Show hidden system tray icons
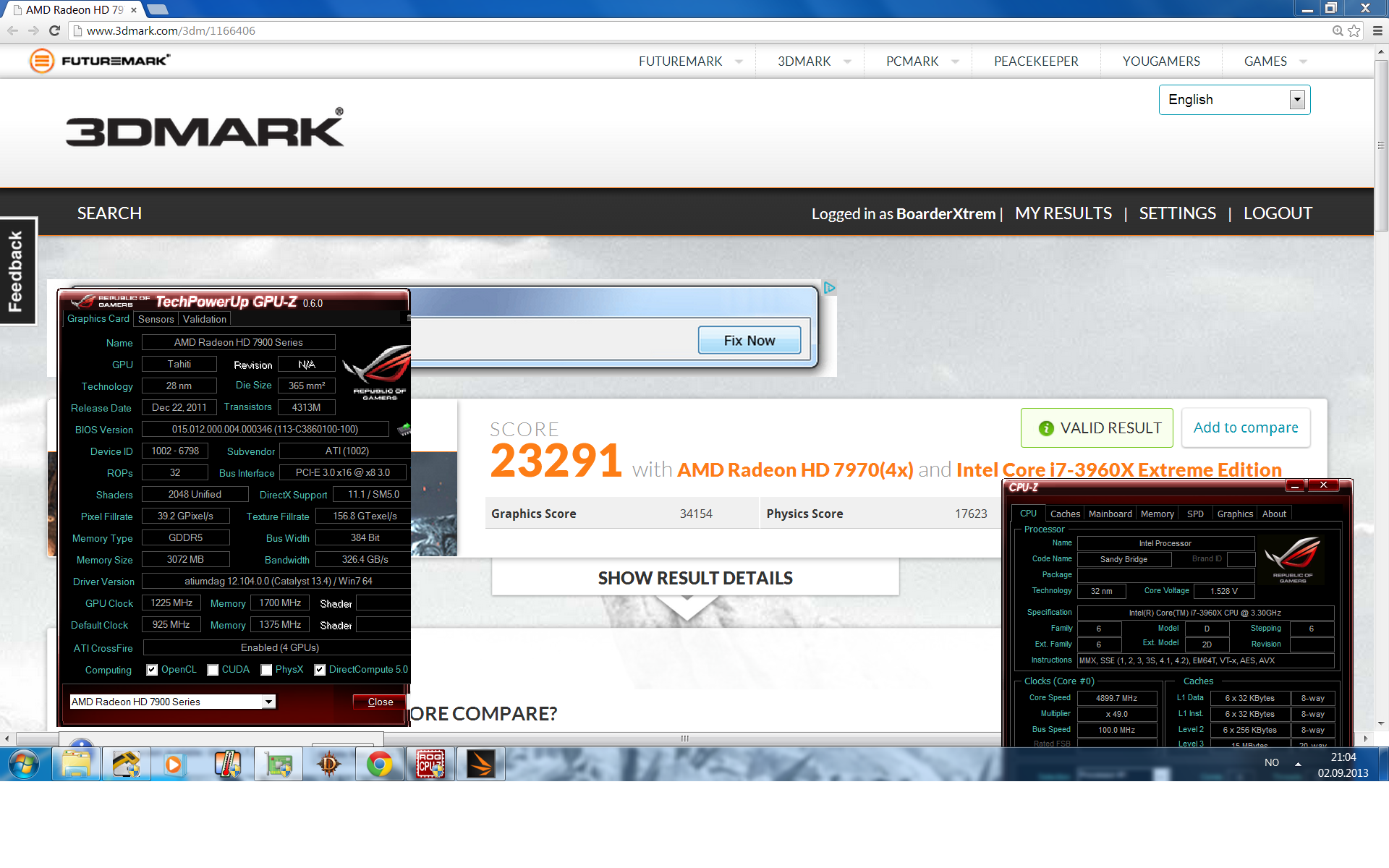The image size is (1389, 868). 1298,763
